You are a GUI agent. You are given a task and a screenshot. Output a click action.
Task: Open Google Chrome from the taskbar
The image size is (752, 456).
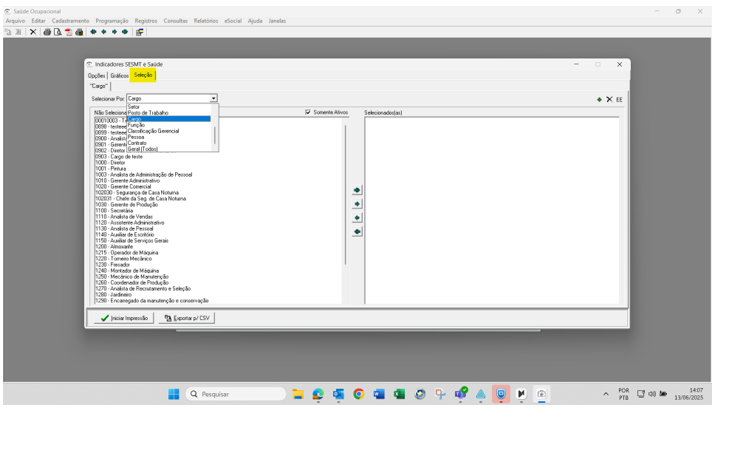click(359, 394)
